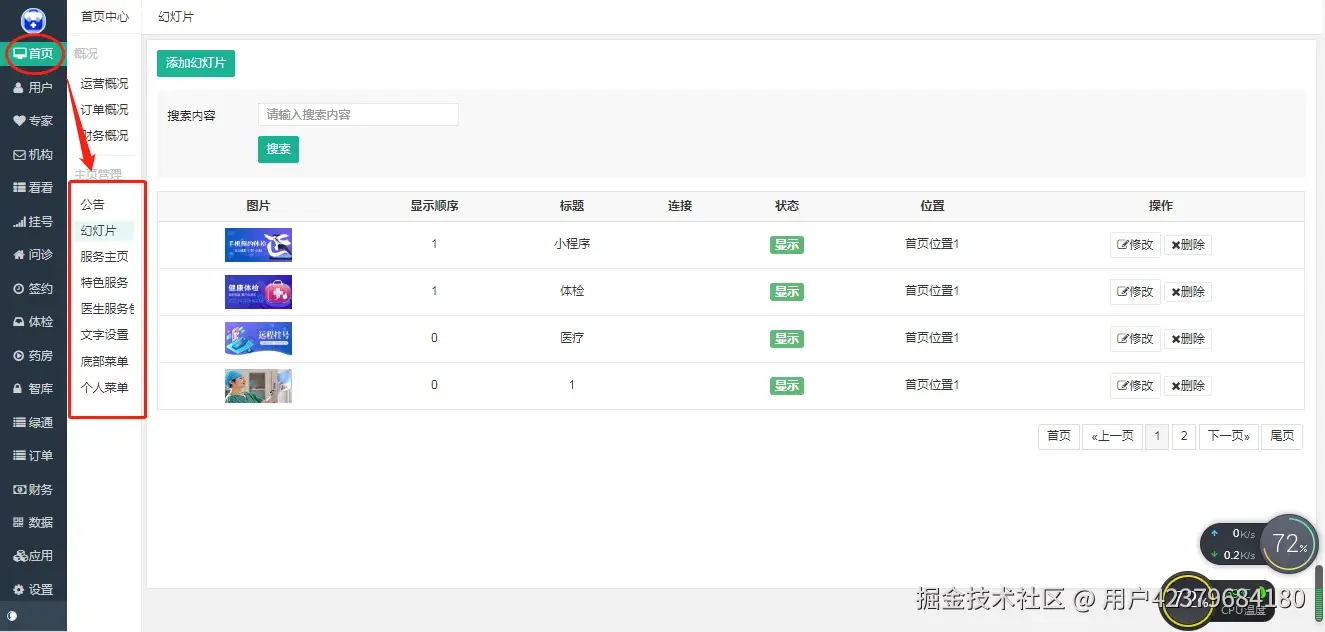Viewport: 1325px width, 632px height.
Task: Open the 机构 sidebar section
Action: coord(33,155)
